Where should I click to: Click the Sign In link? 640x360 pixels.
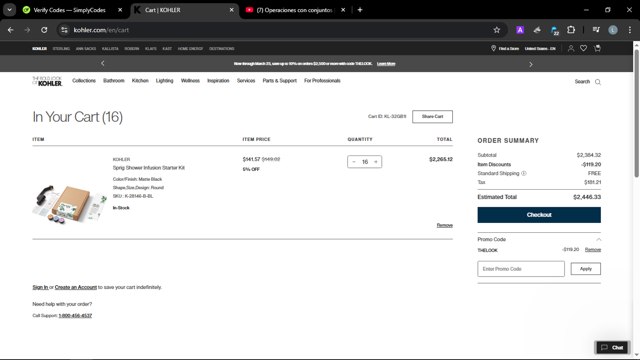pos(40,287)
